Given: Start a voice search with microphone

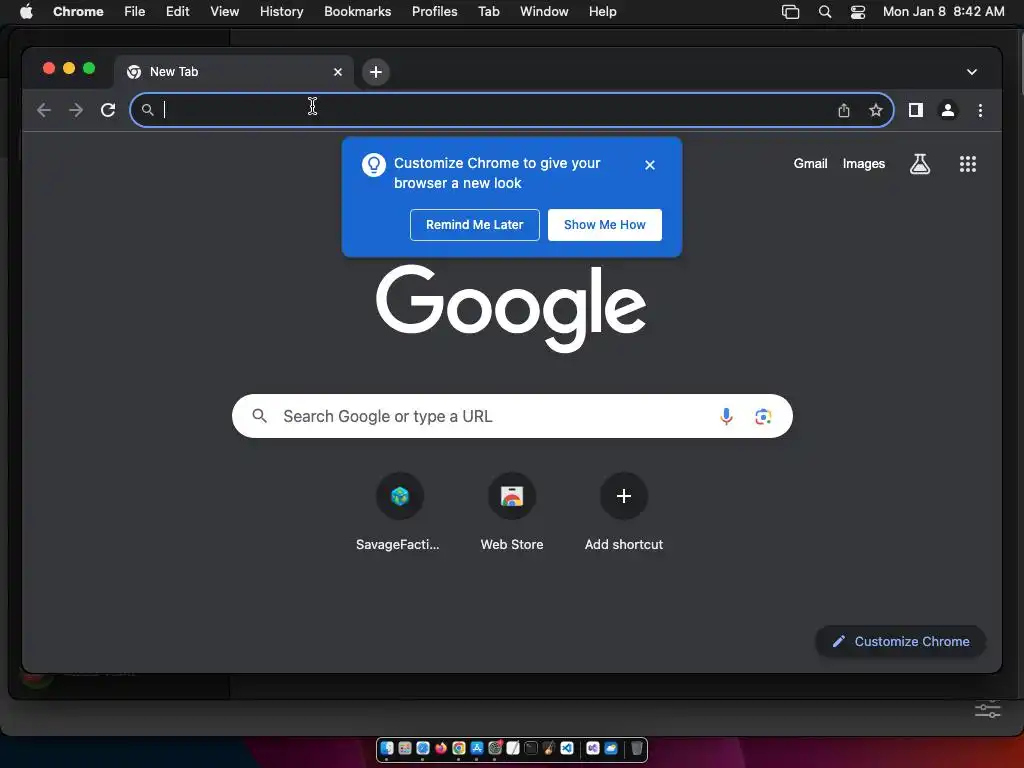Looking at the screenshot, I should click(726, 417).
